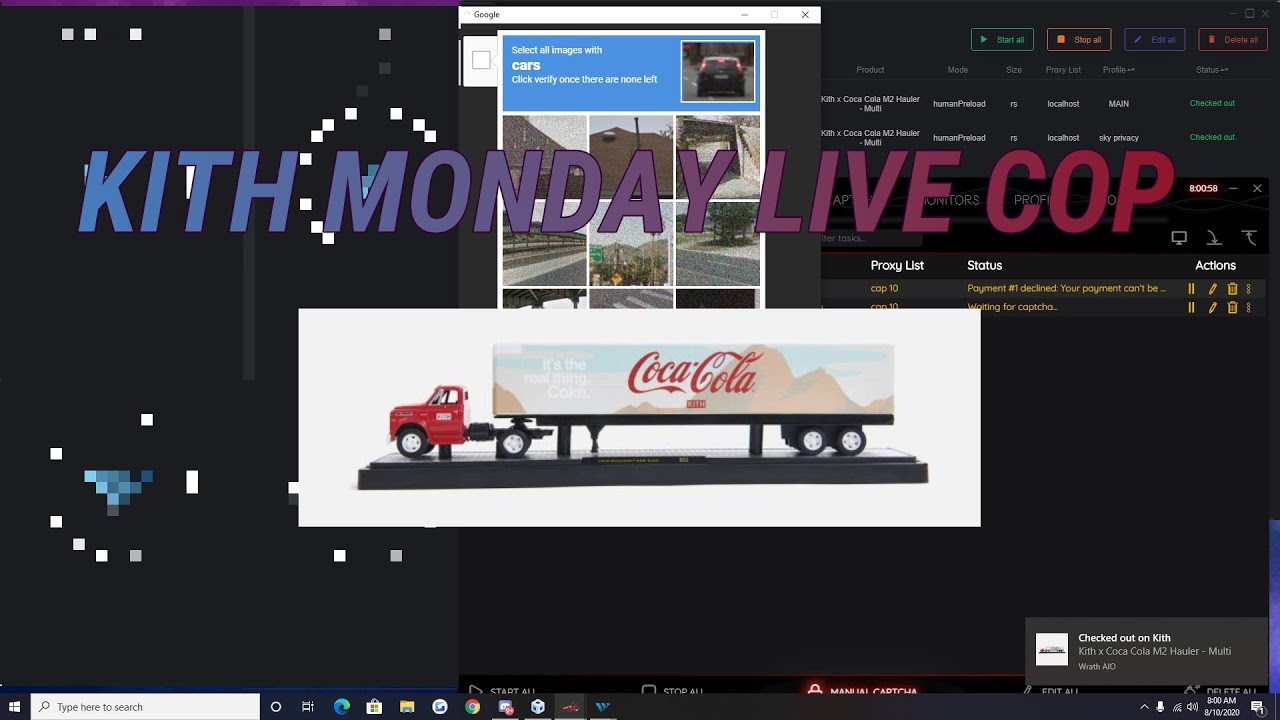Click Checked out status in sky privacy row
1280x720 pixels.
pos(1212,138)
